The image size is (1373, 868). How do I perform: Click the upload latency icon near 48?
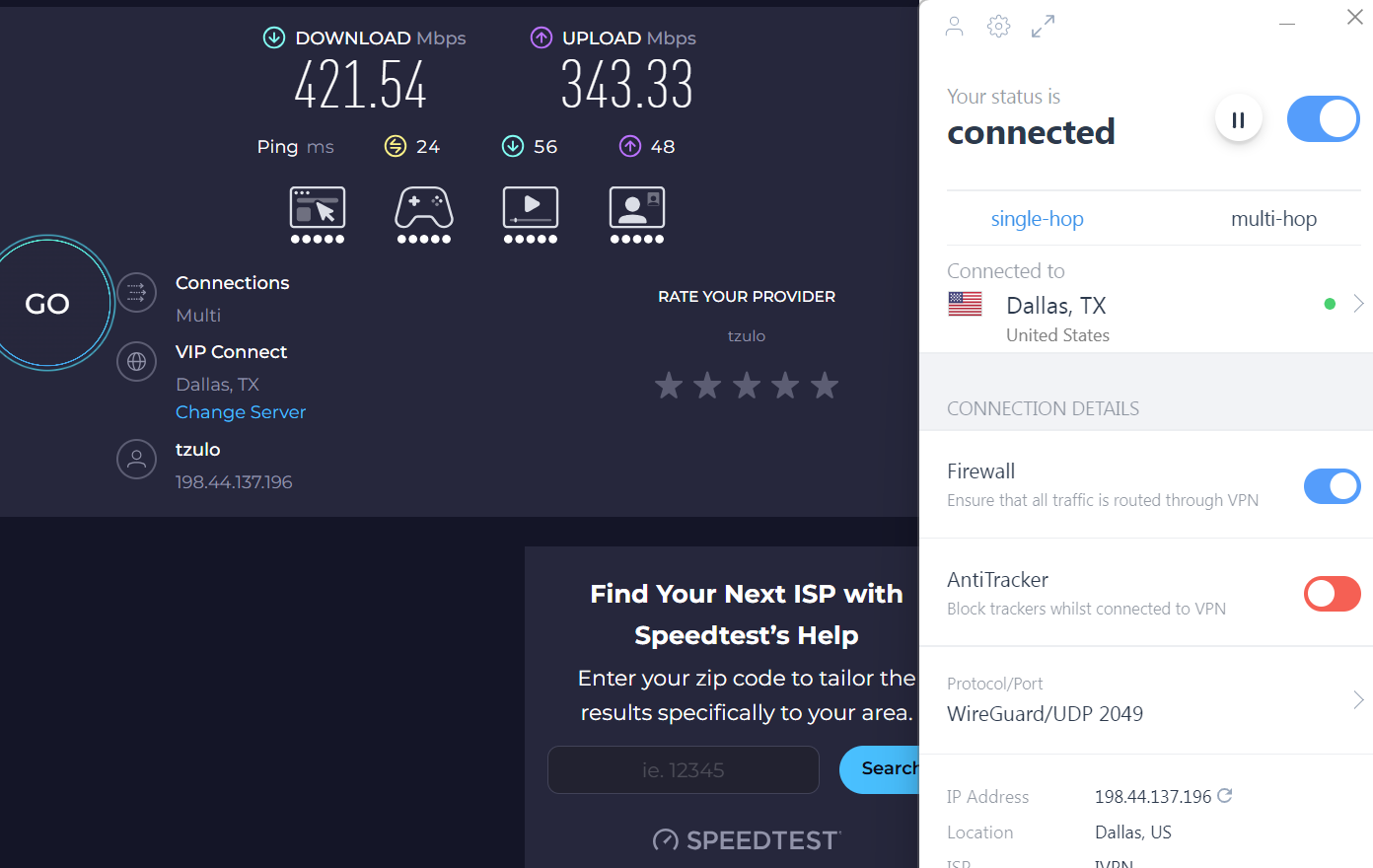(630, 146)
